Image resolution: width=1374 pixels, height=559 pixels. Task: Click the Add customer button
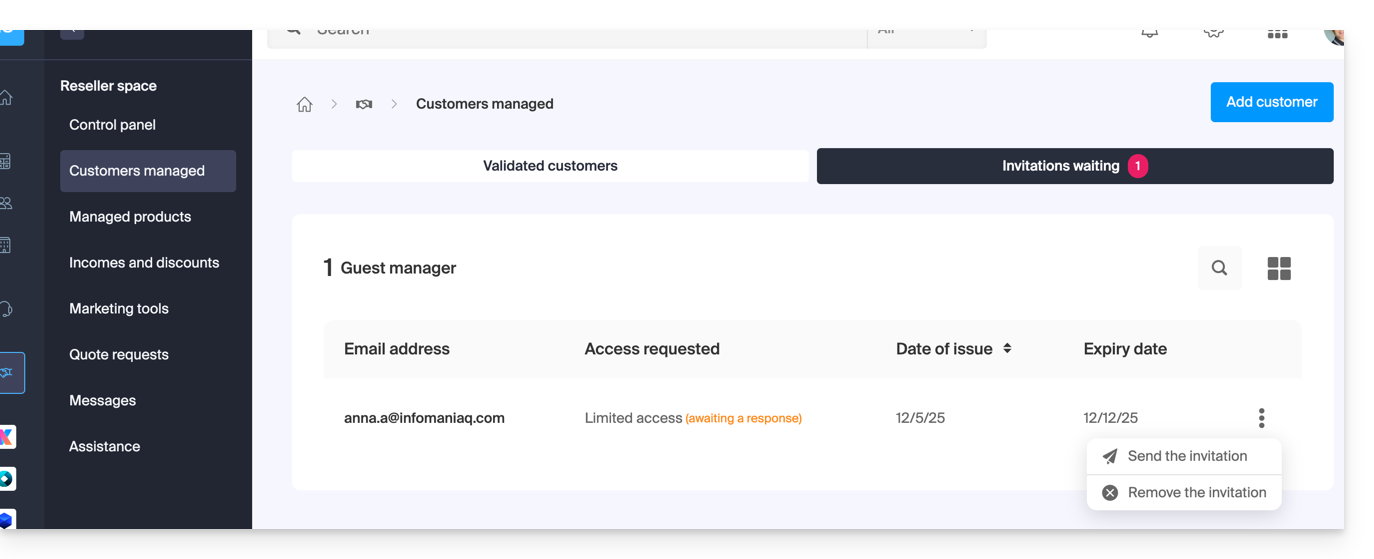(1271, 102)
